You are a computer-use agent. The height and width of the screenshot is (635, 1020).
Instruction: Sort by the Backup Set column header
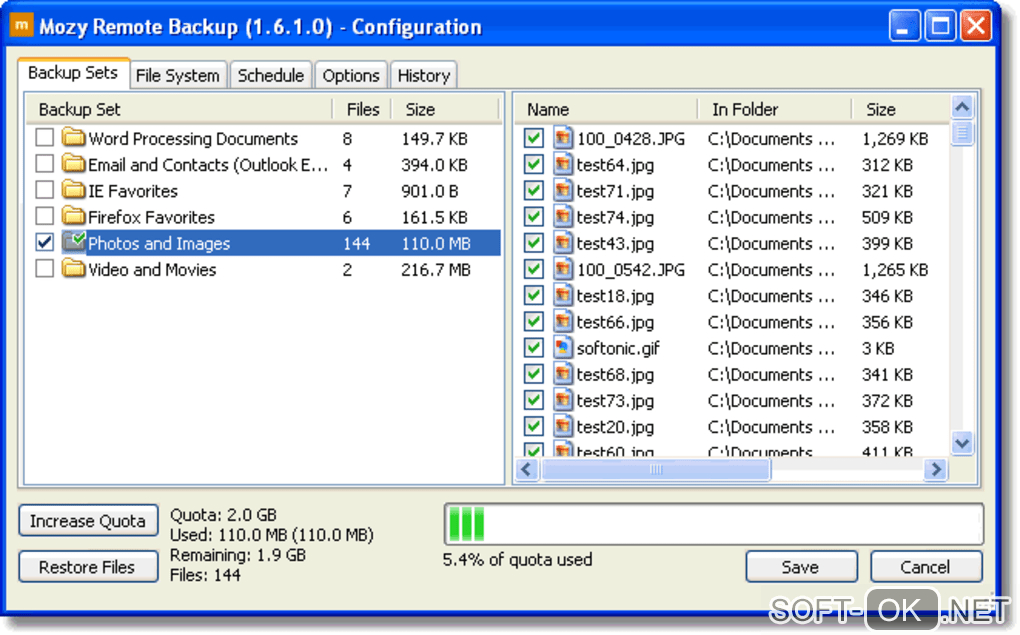pos(180,109)
